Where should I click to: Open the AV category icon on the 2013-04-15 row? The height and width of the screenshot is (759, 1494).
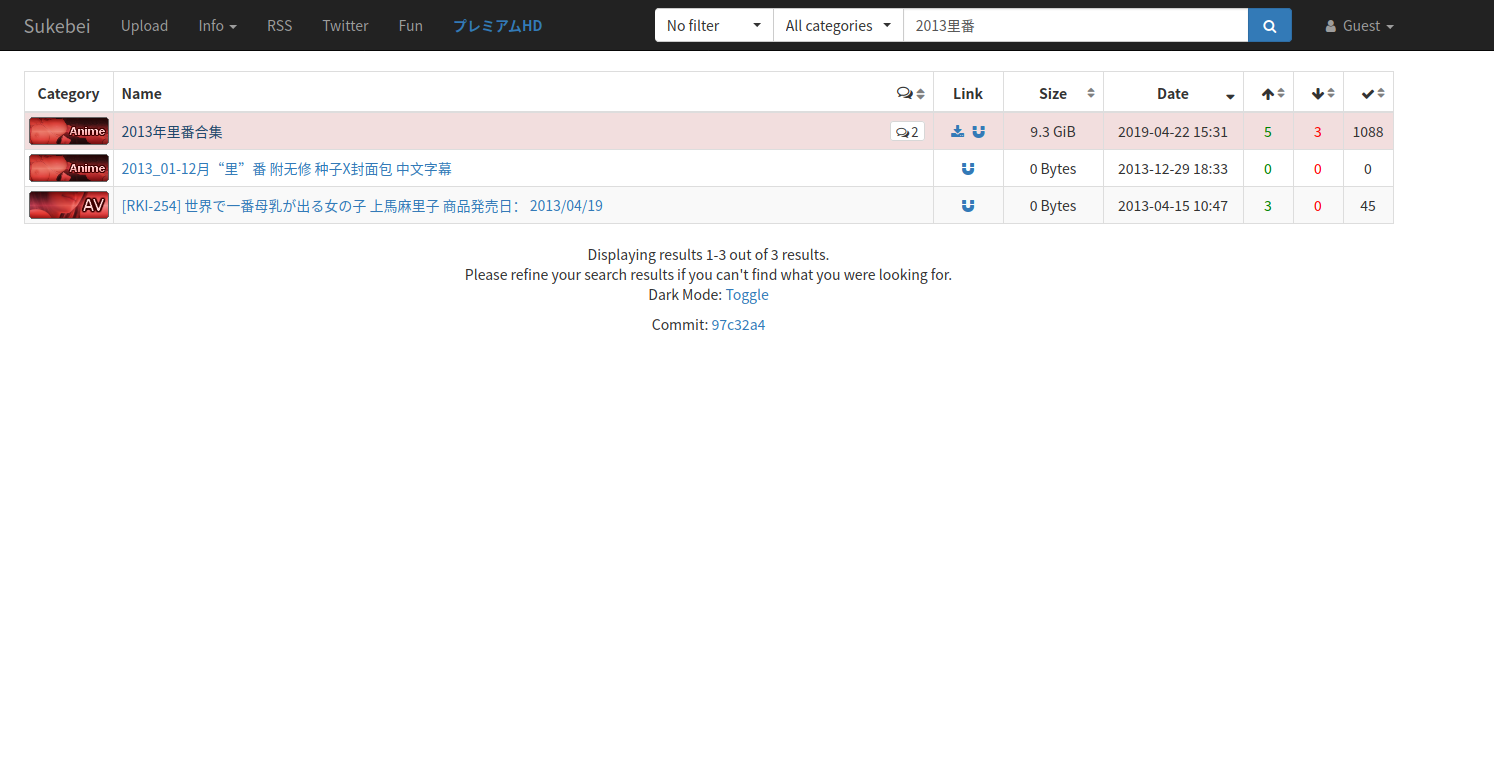coord(69,205)
